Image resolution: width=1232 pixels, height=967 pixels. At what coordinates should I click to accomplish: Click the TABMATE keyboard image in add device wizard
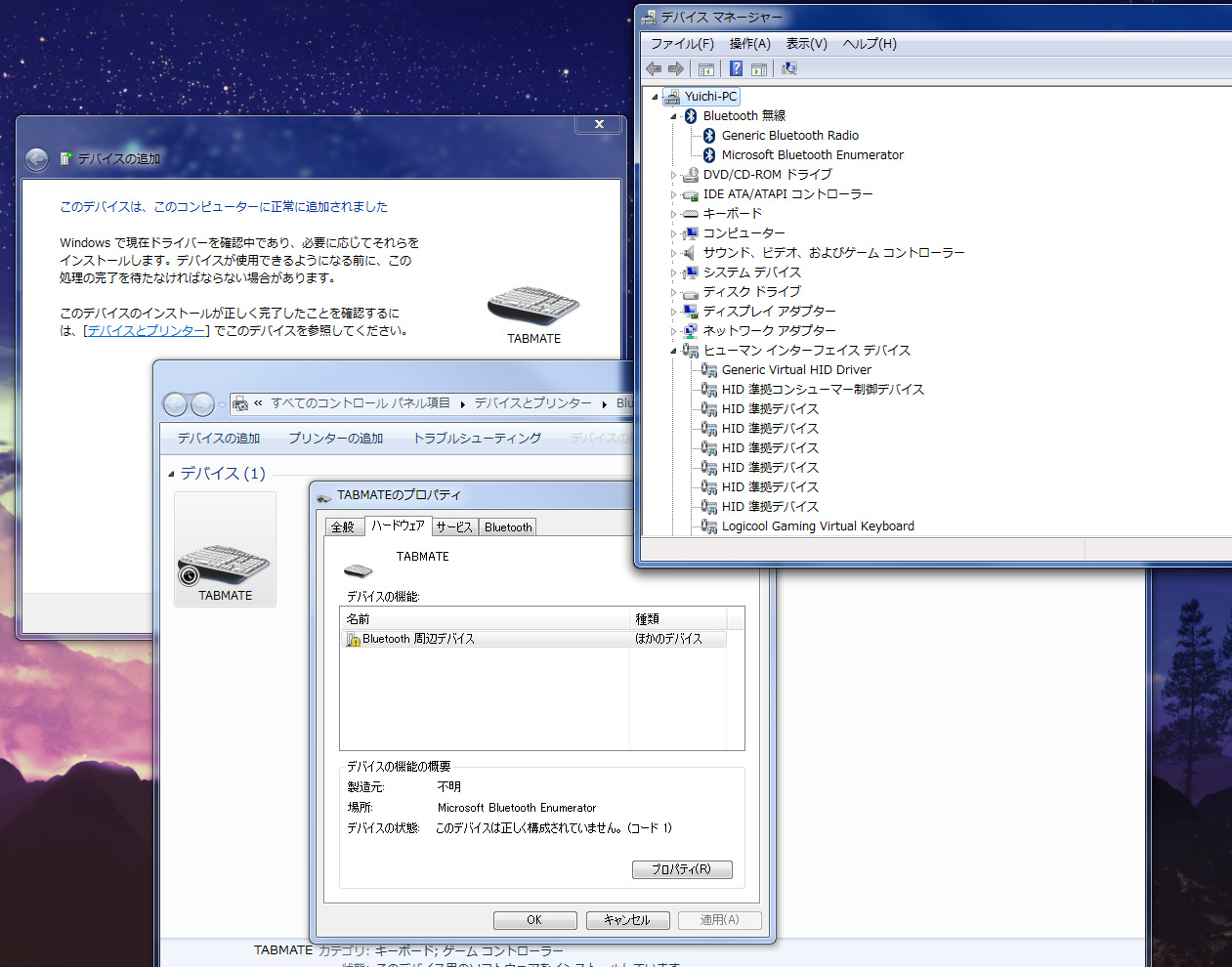(533, 306)
